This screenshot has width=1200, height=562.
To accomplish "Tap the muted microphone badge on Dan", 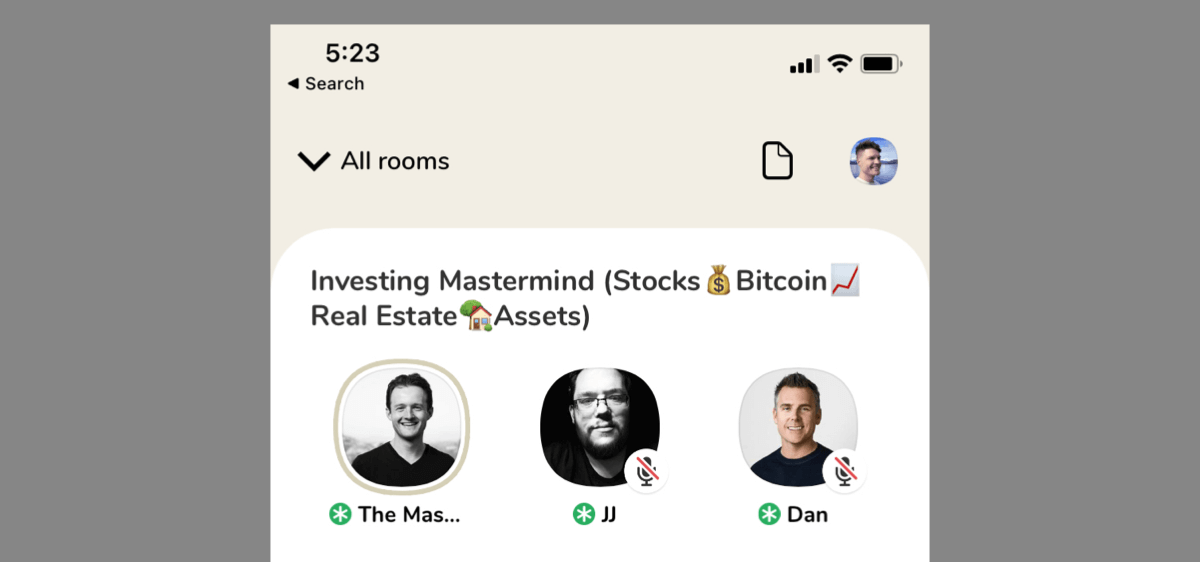I will point(844,471).
